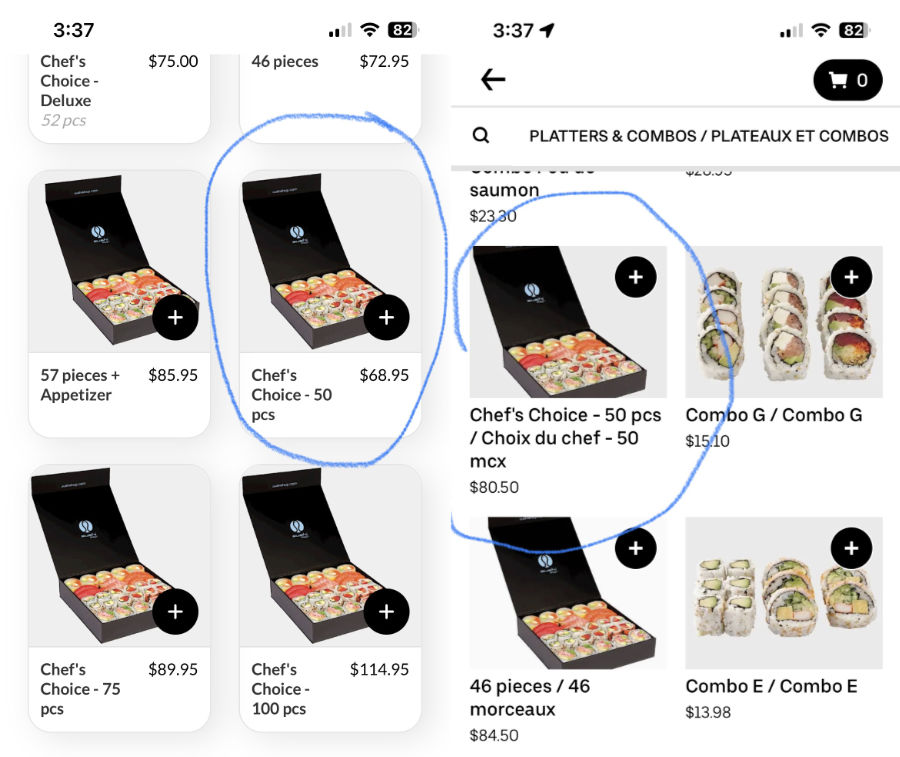Open the cart showing 0 items
The width and height of the screenshot is (900, 757).
848,80
